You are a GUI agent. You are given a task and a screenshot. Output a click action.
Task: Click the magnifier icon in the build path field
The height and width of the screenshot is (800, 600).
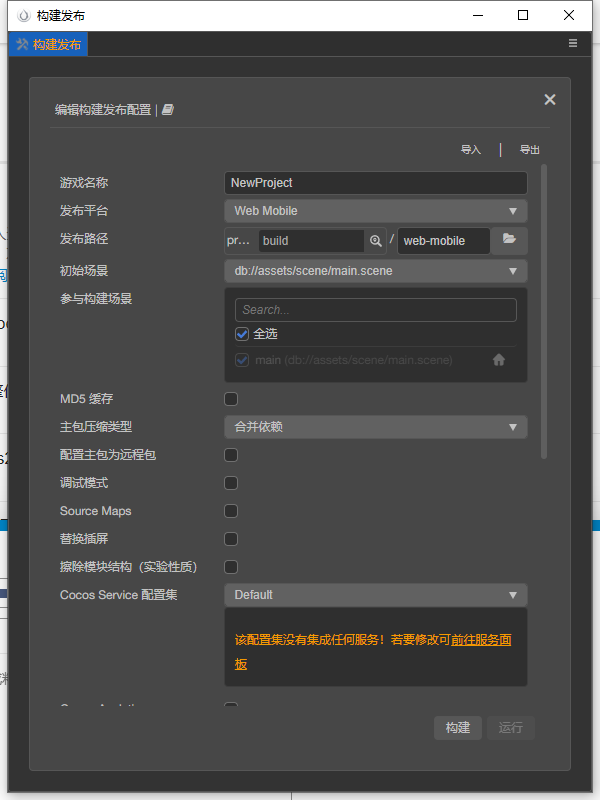(x=376, y=241)
